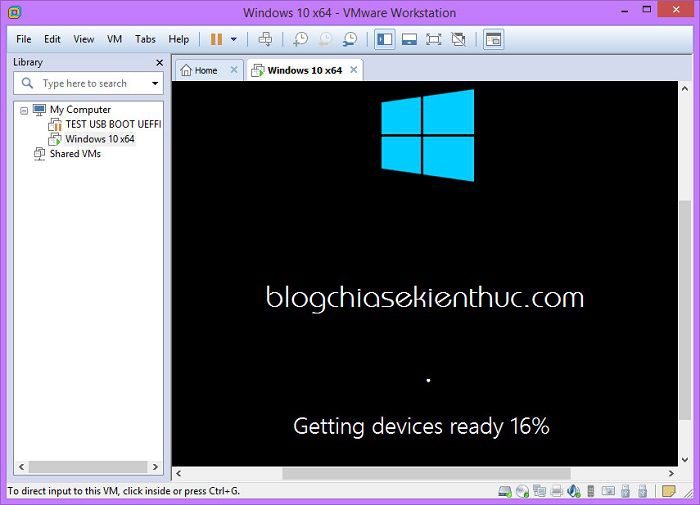
Task: Maximize the VMware Workstation window
Action: [646, 10]
